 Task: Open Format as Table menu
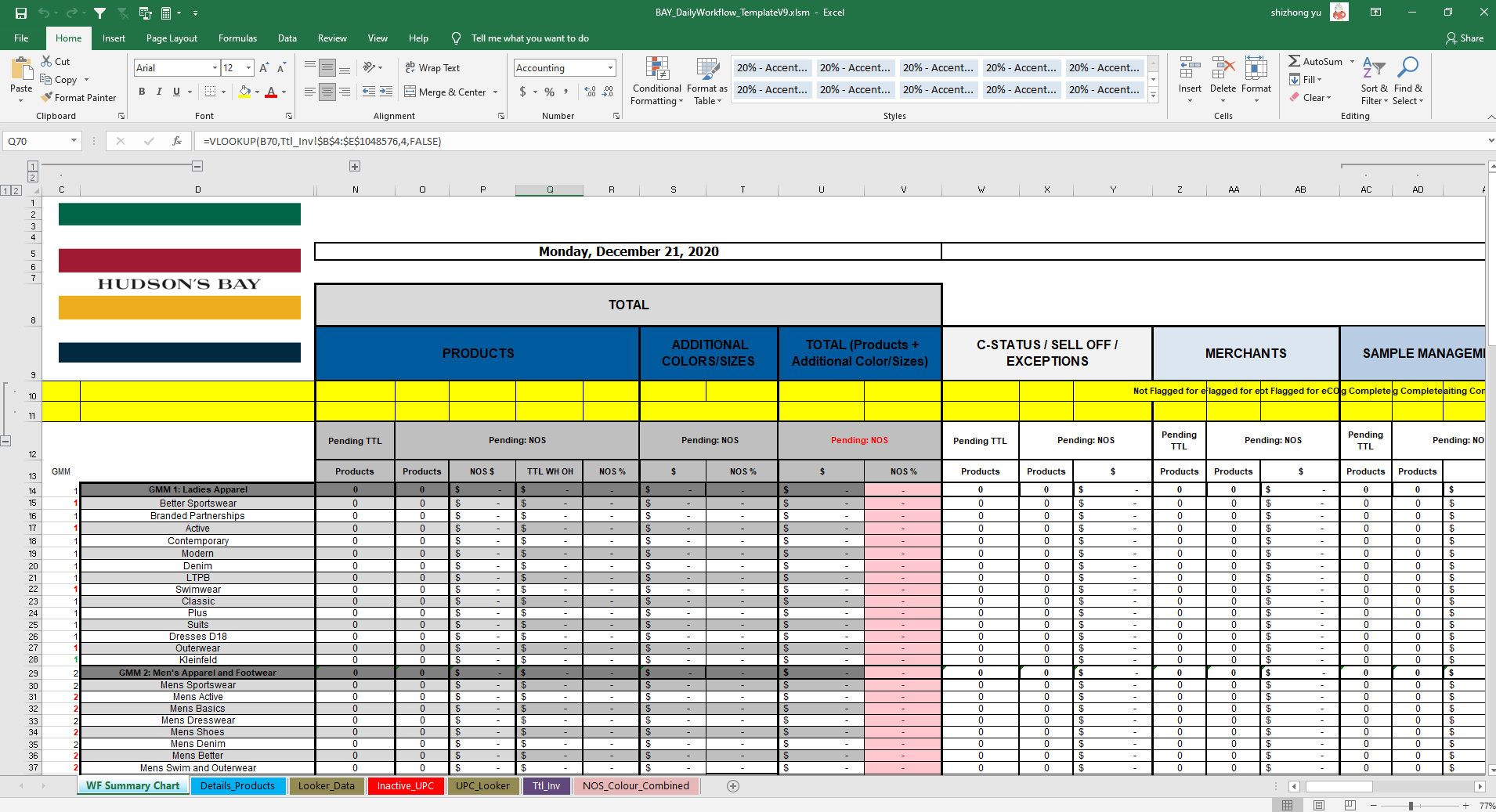[x=707, y=81]
